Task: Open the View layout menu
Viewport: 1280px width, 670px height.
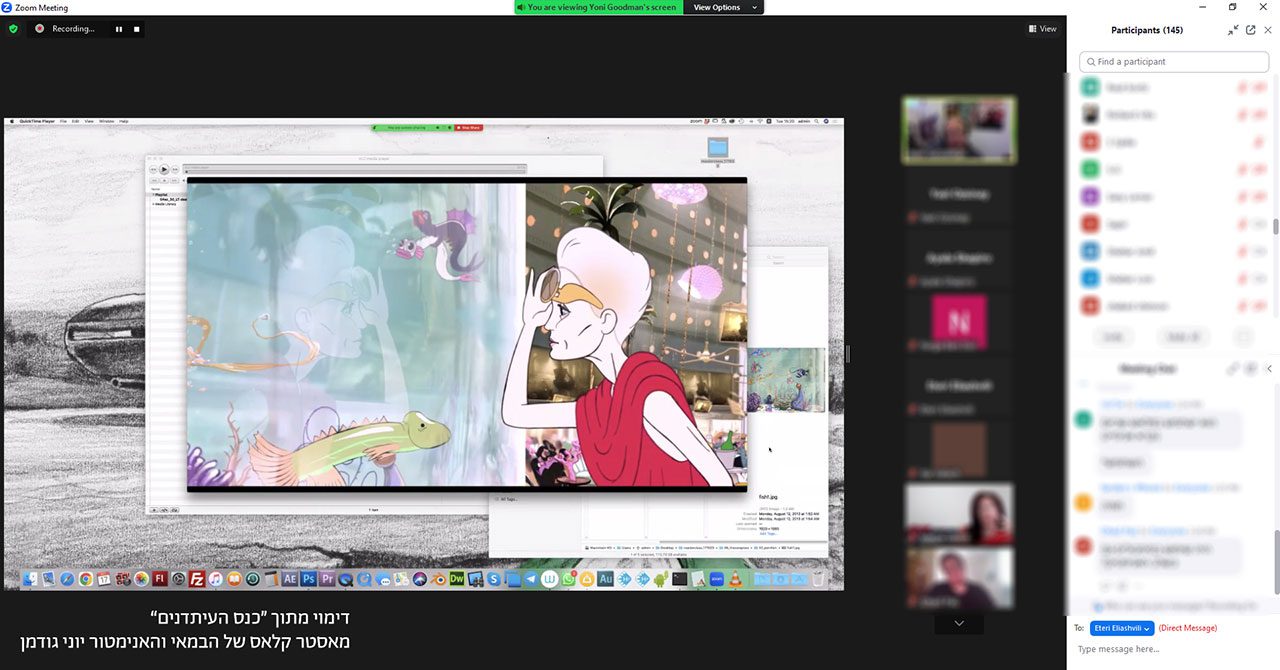Action: [1042, 29]
